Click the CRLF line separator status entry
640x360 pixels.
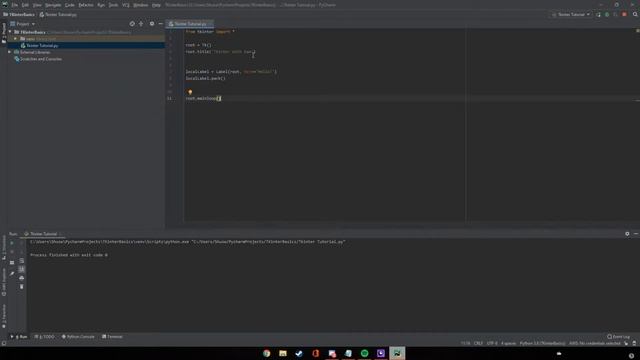point(478,343)
